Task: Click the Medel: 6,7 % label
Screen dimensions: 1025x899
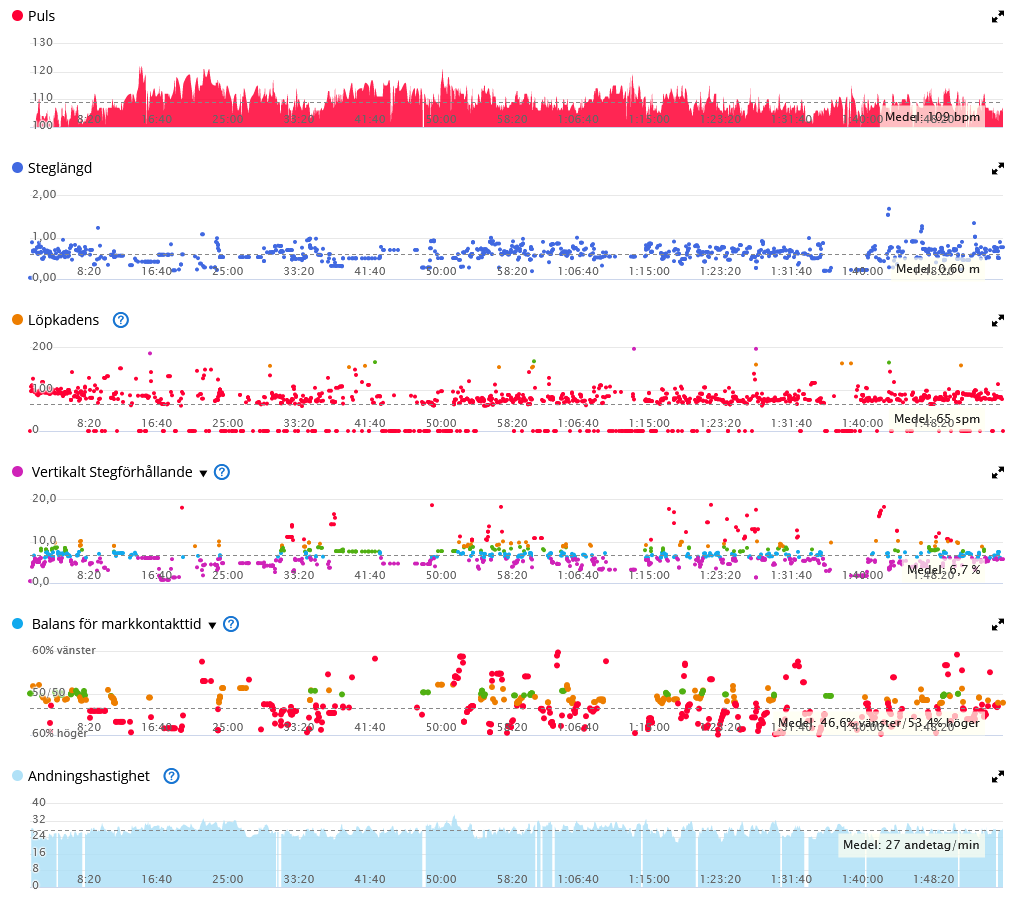Action: coord(943,570)
